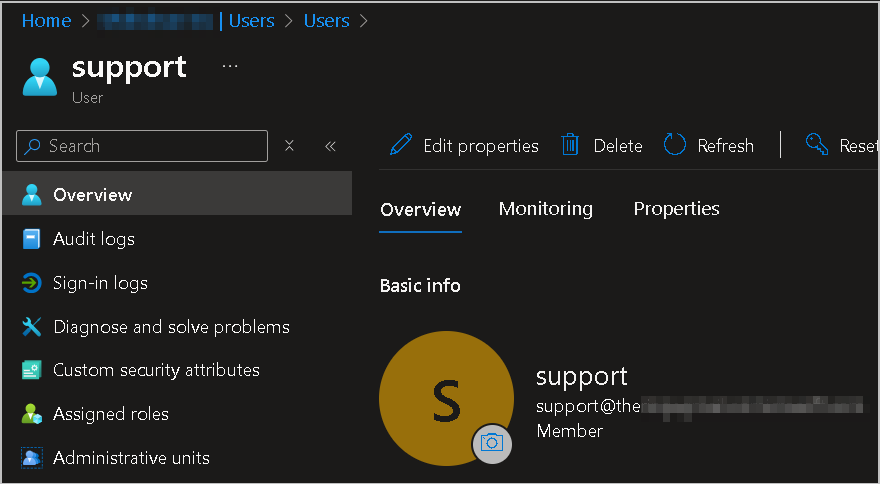Click the Custom security attributes icon
This screenshot has width=880, height=484.
(31, 371)
